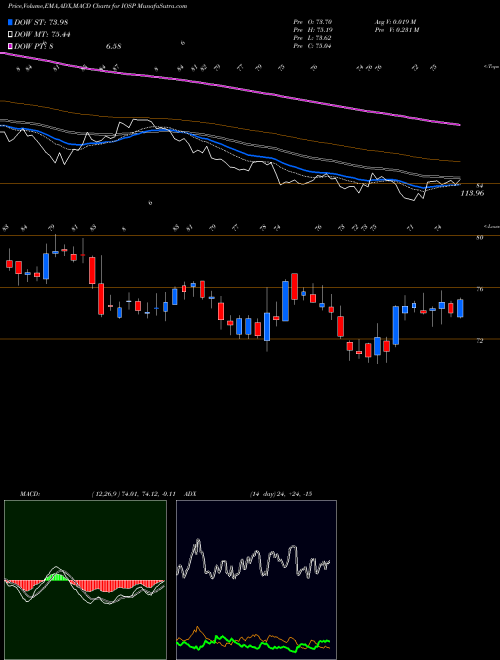Click the green-background MACD histogram chart
Screen dimensions: 500x660
point(85,580)
